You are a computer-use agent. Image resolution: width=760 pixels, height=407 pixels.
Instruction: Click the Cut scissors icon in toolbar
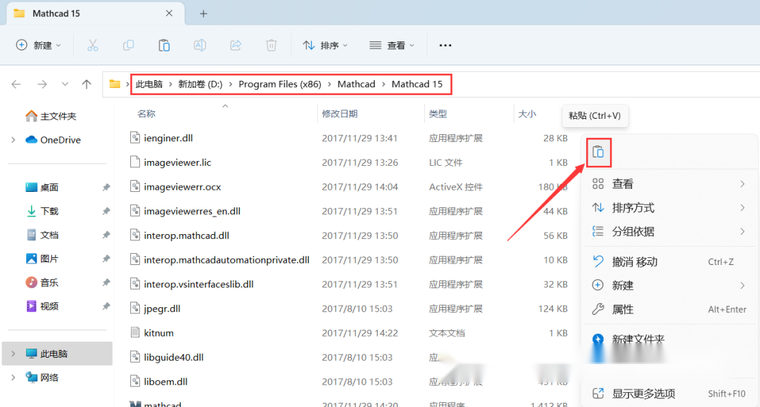(93, 45)
